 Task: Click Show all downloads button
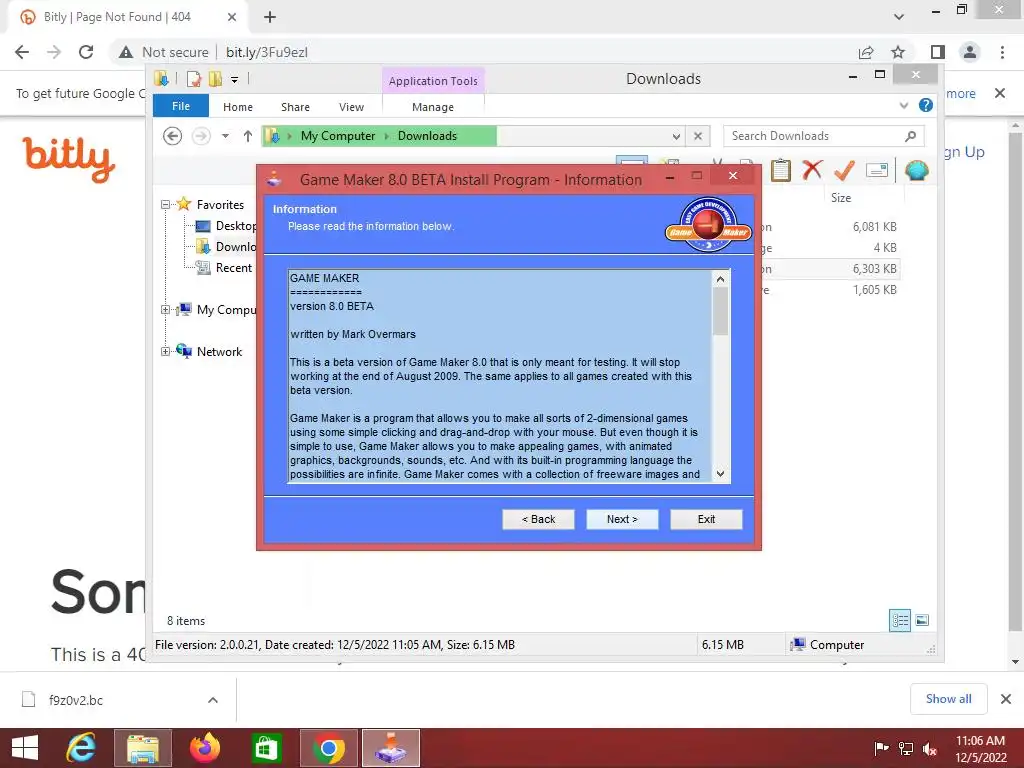[948, 699]
